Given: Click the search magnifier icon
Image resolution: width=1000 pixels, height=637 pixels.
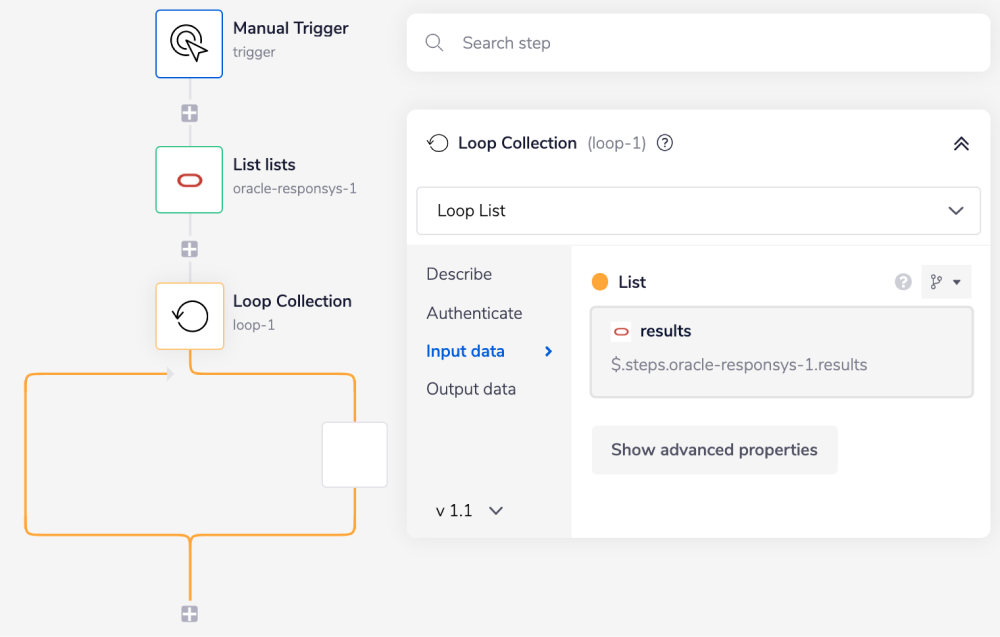Looking at the screenshot, I should coord(434,43).
